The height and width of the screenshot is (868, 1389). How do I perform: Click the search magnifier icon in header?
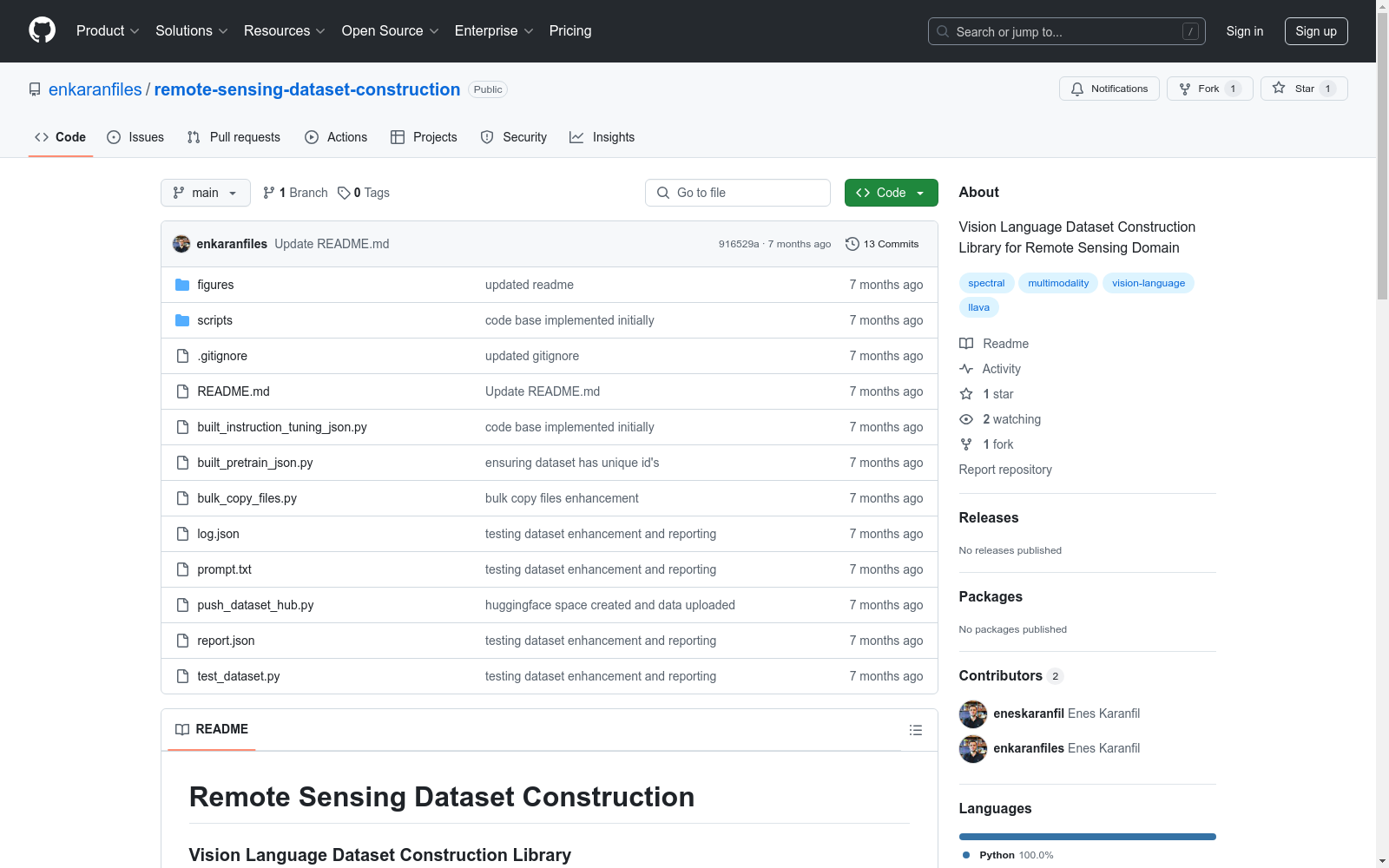[943, 31]
